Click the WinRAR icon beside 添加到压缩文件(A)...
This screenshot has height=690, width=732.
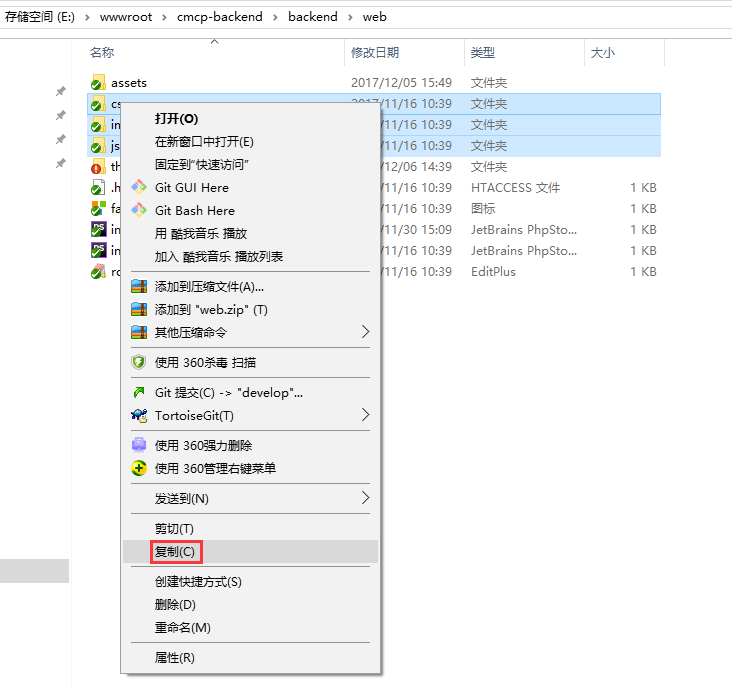[139, 286]
